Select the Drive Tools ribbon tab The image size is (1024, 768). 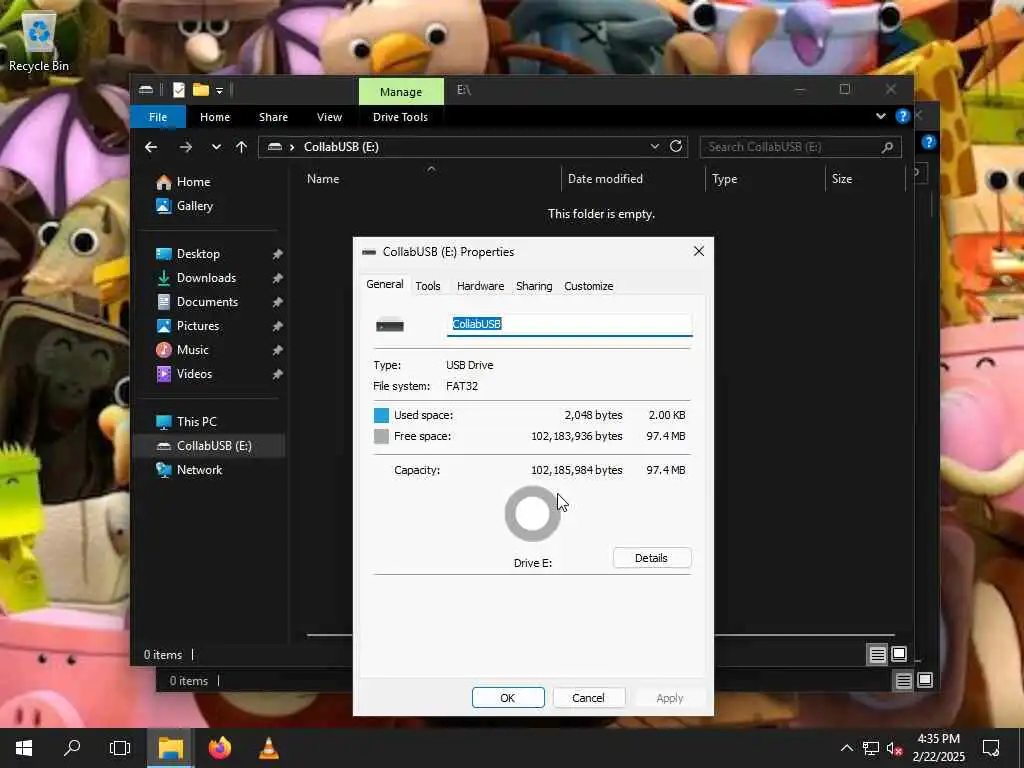[x=400, y=117]
